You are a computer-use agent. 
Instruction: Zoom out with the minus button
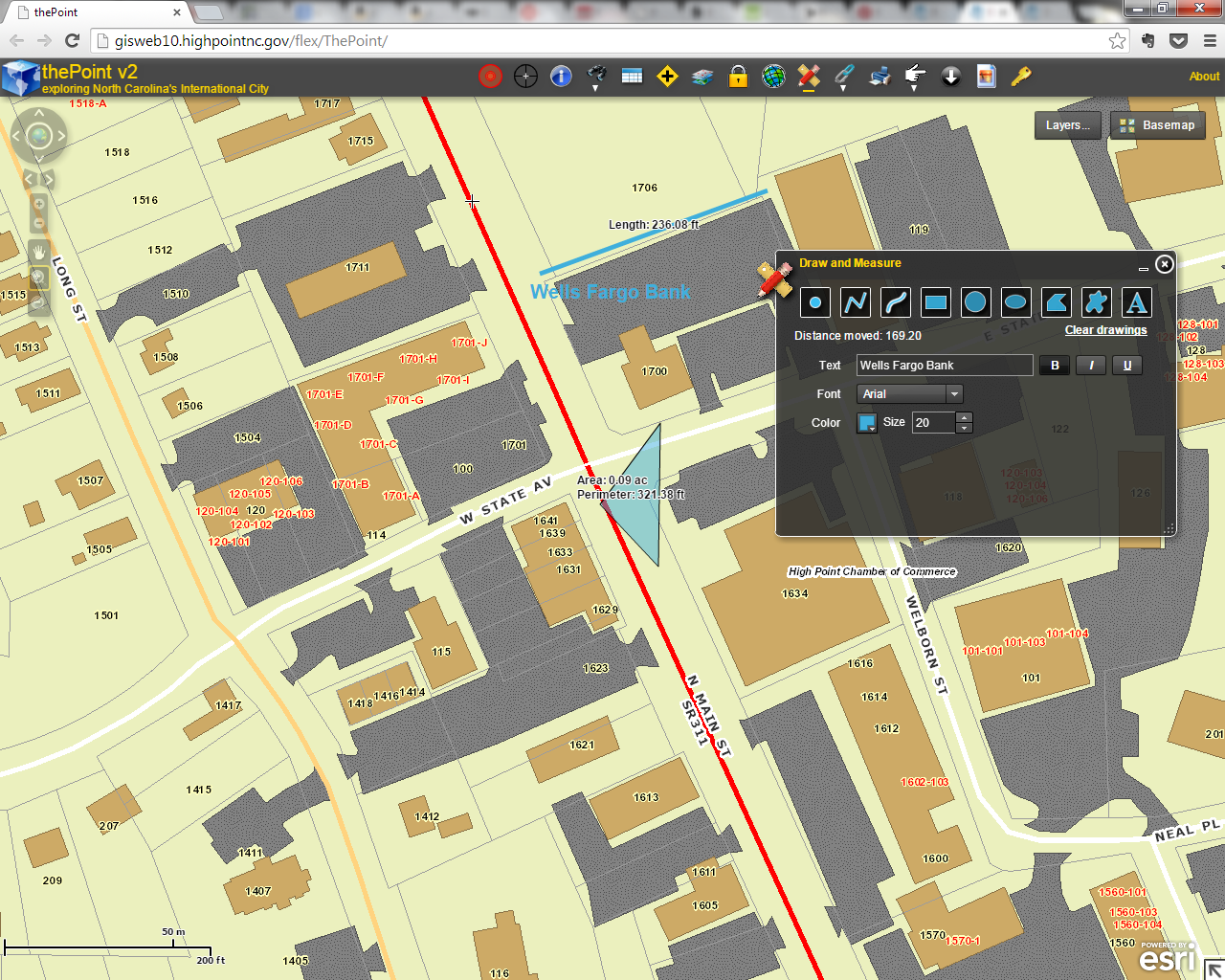39,223
